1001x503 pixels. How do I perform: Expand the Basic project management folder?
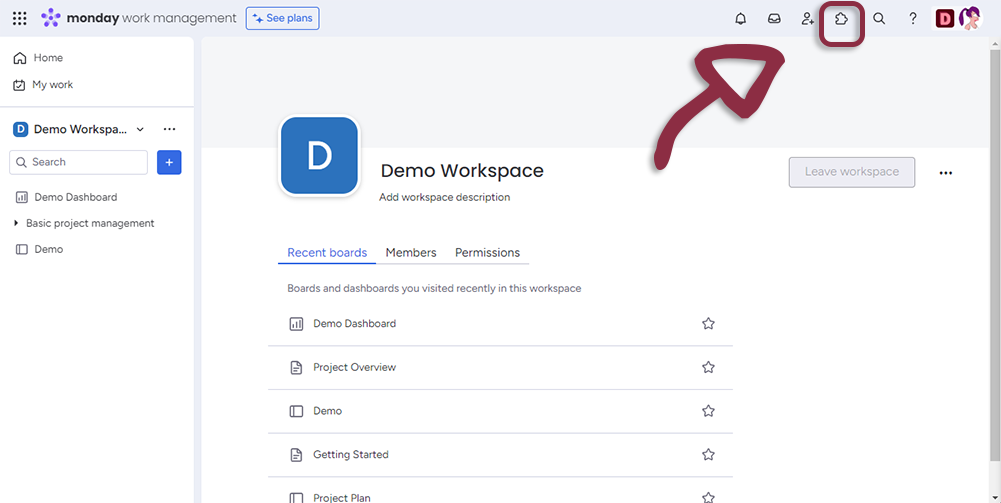point(16,223)
